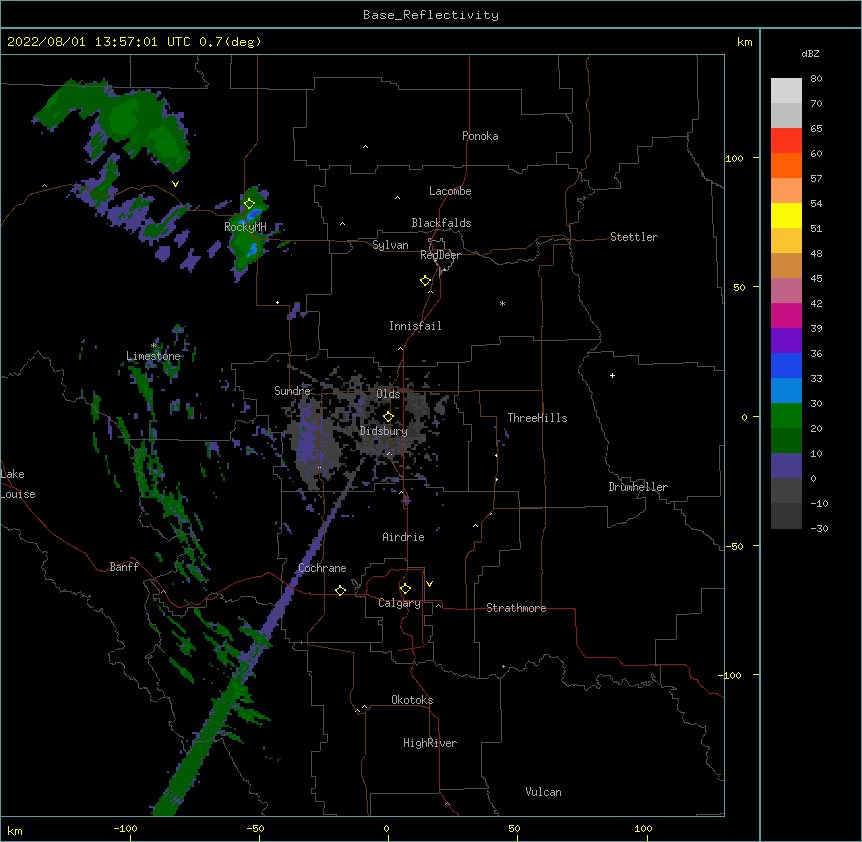Screen dimensions: 862x842
Task: Click the Drumheller label
Action: point(638,487)
